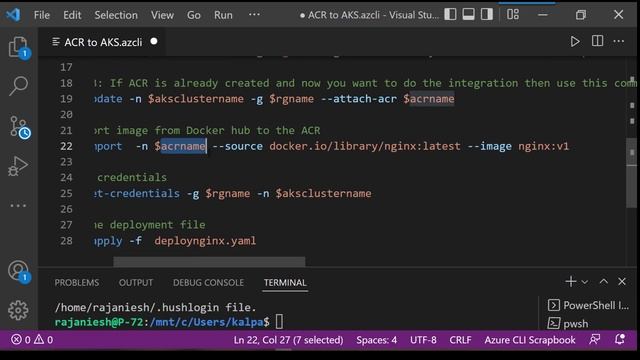Switch to the TERMINAL panel tab
This screenshot has width=640, height=360.
[x=285, y=282]
